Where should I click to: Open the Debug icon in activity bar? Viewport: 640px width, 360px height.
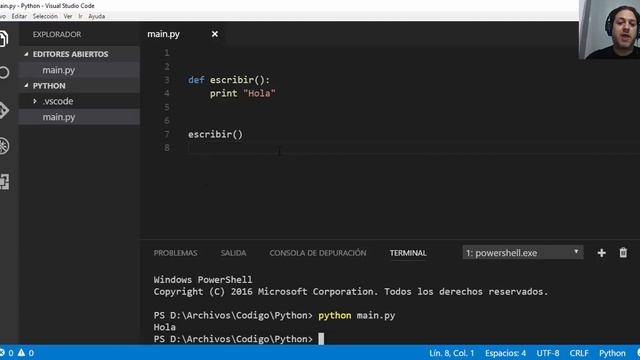4,146
